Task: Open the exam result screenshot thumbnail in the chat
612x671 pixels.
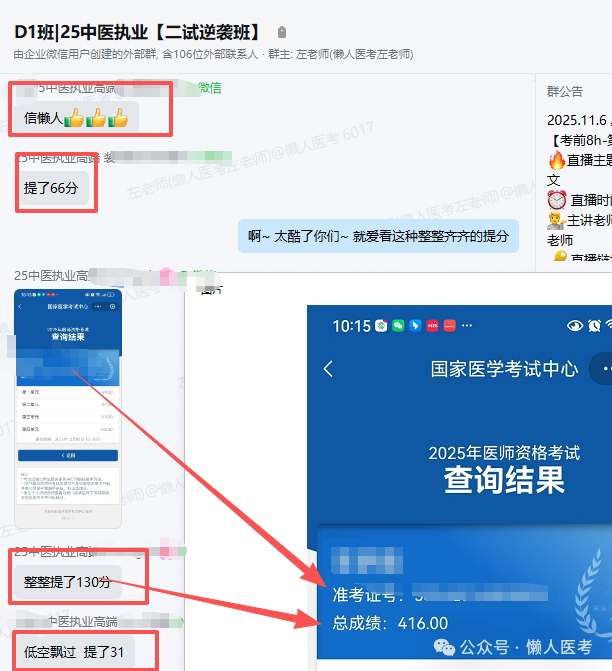Action: [68, 409]
